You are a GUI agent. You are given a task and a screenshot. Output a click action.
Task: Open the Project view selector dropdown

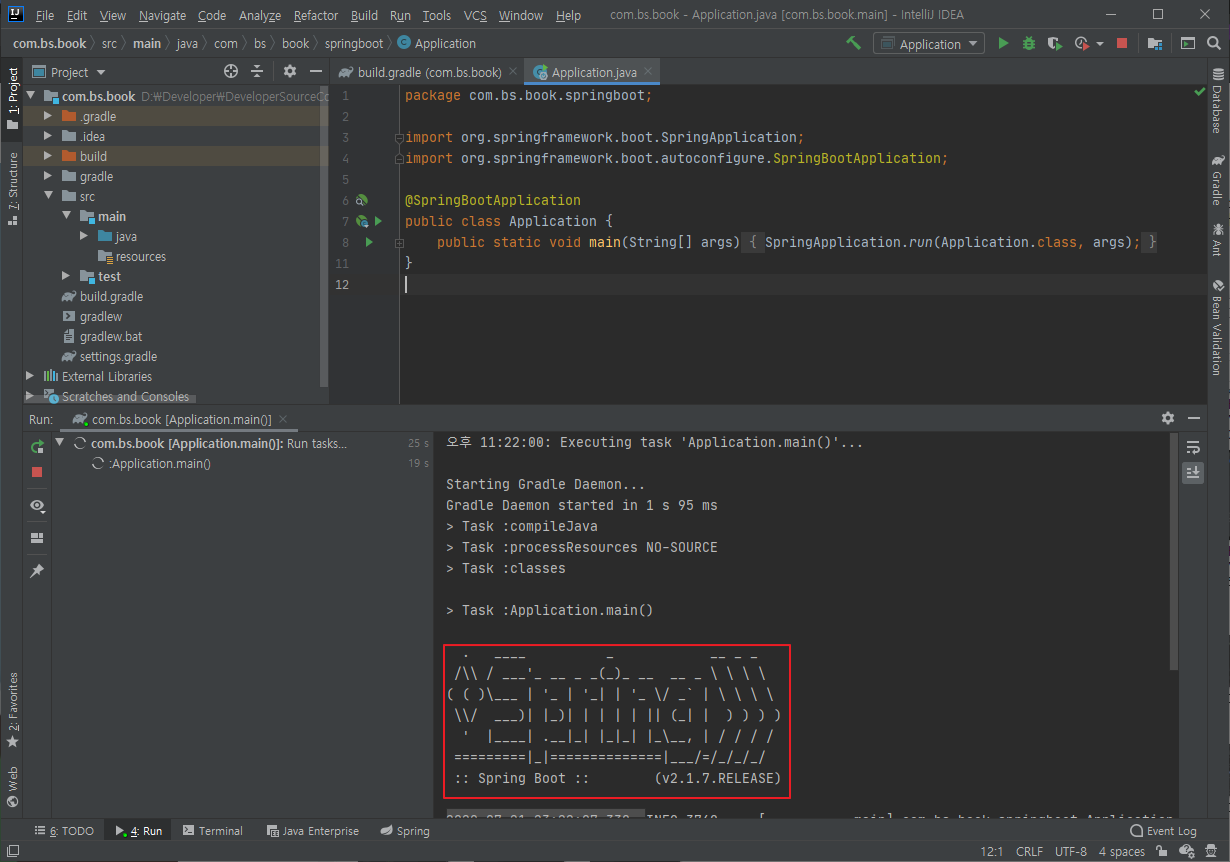[69, 72]
